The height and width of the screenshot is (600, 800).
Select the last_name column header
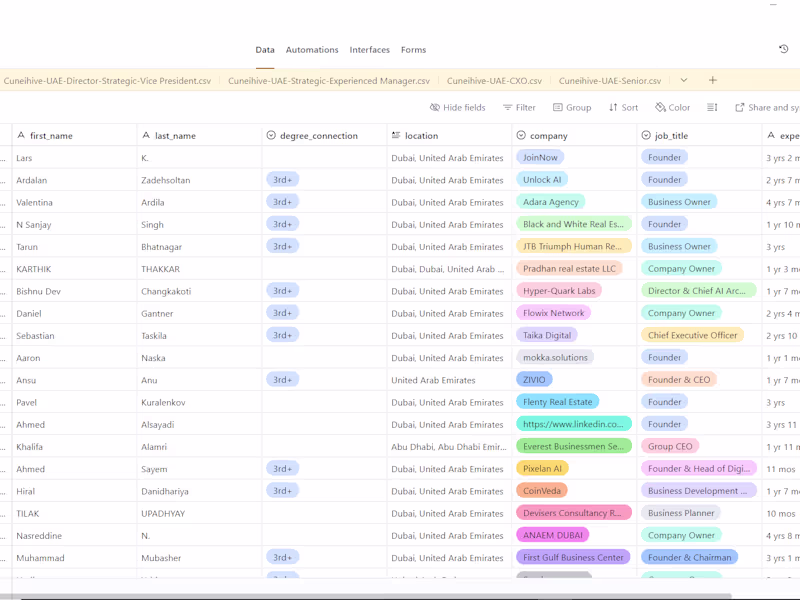click(199, 135)
